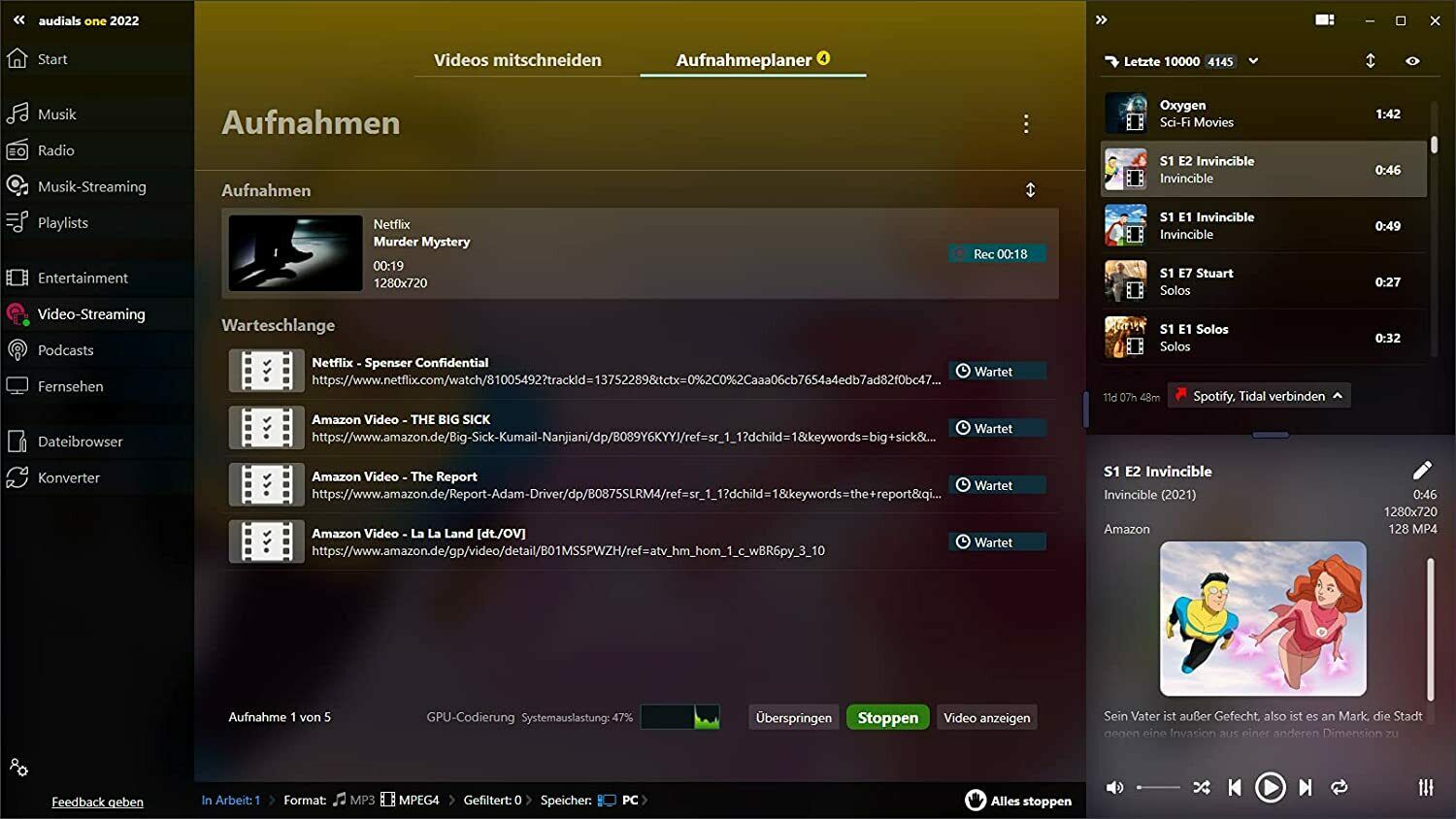The height and width of the screenshot is (819, 1456).
Task: Skip to the next track in the player
Action: click(x=1306, y=787)
